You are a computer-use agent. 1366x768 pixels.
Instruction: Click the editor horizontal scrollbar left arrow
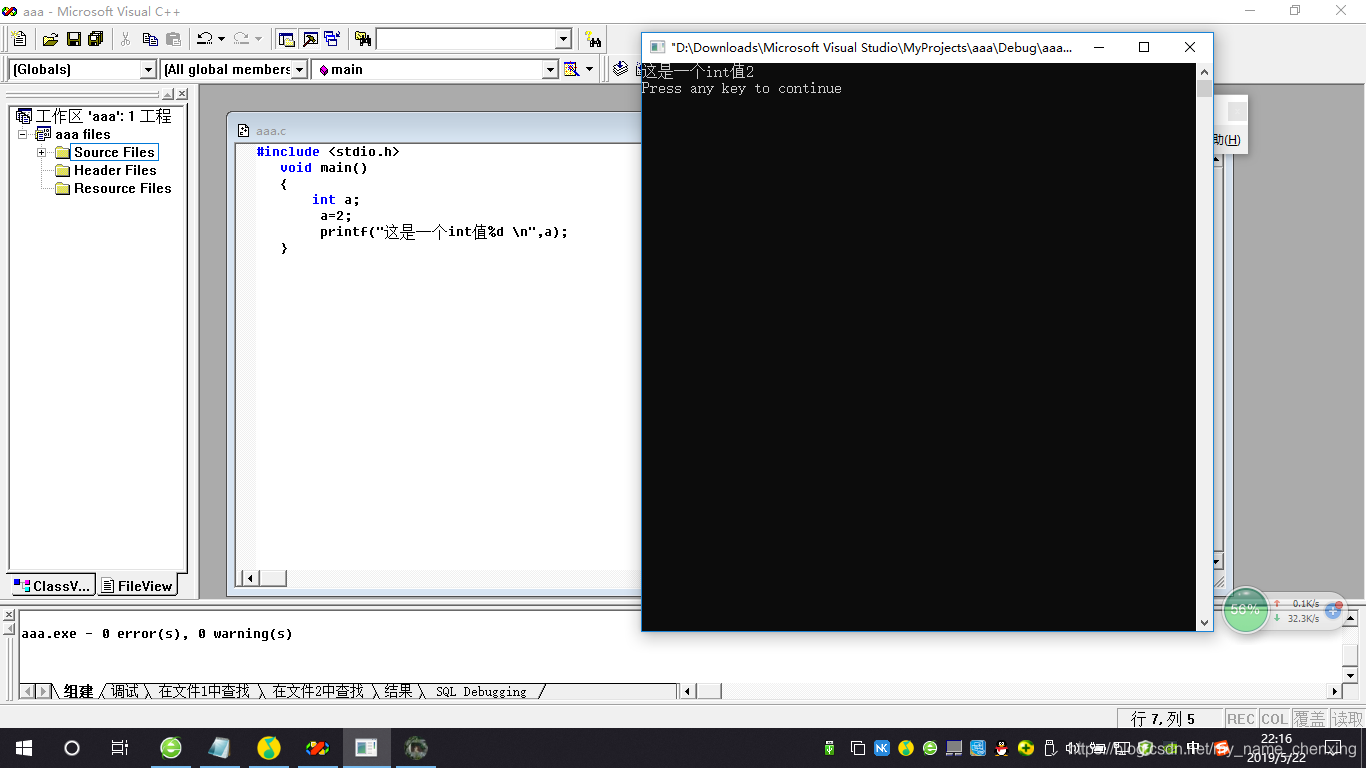250,577
